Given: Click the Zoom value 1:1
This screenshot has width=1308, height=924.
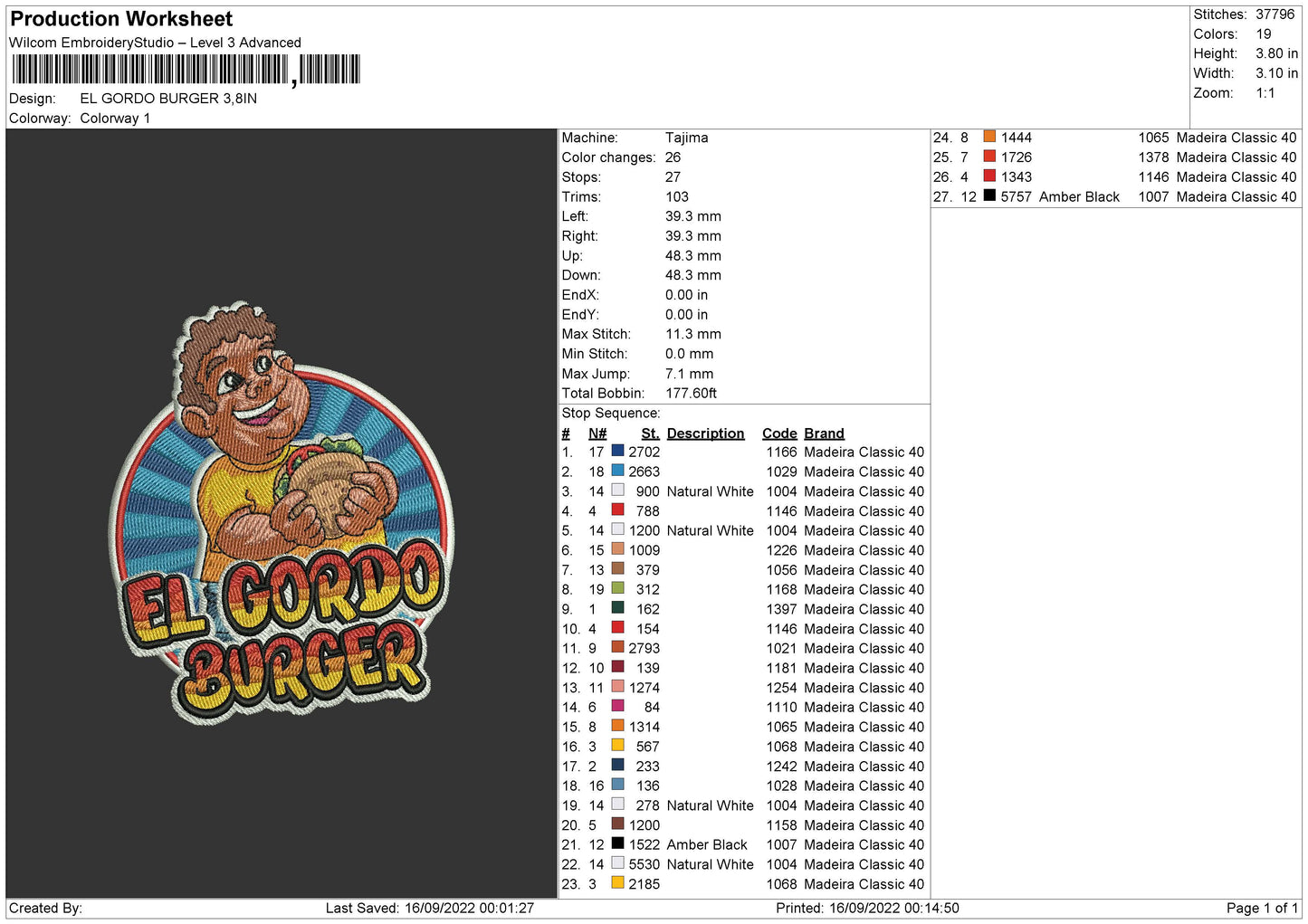Looking at the screenshot, I should (1265, 93).
